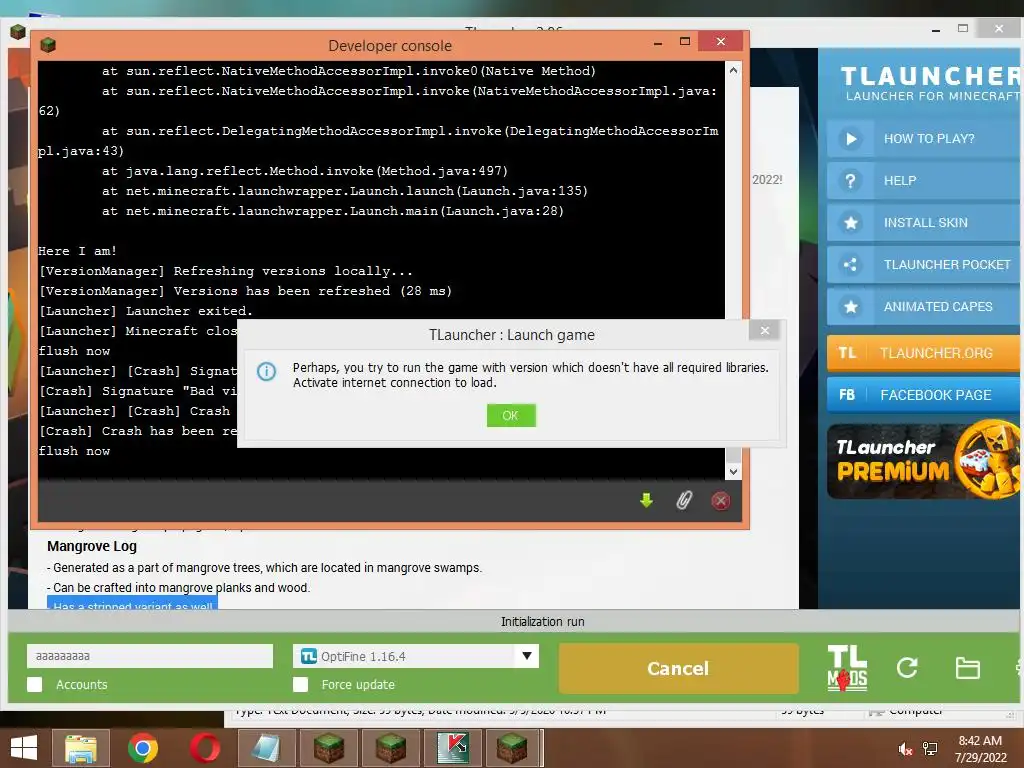Click the Developer console cube icon

tap(48, 44)
